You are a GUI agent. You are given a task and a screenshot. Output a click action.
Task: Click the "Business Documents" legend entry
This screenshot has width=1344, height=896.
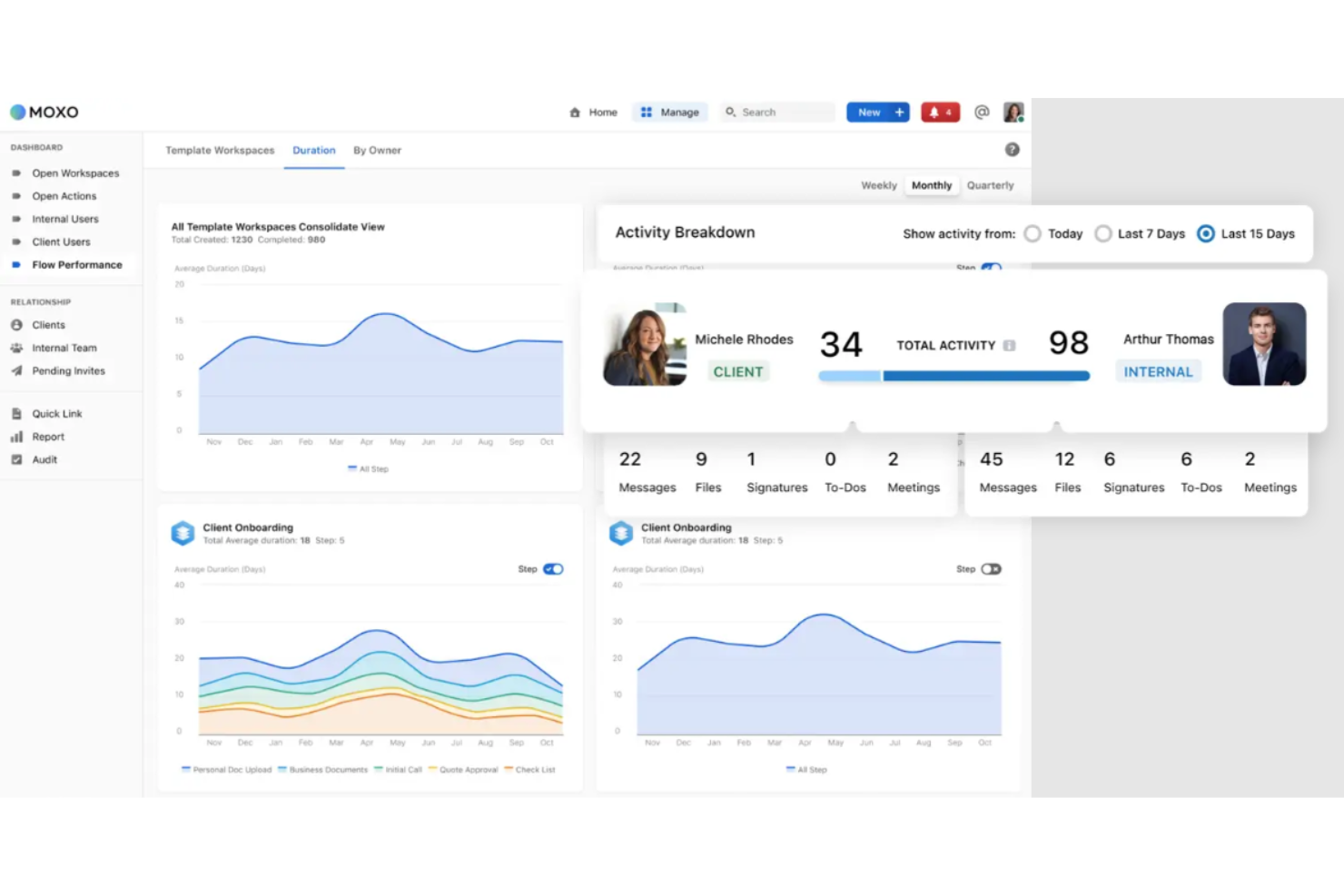(323, 770)
